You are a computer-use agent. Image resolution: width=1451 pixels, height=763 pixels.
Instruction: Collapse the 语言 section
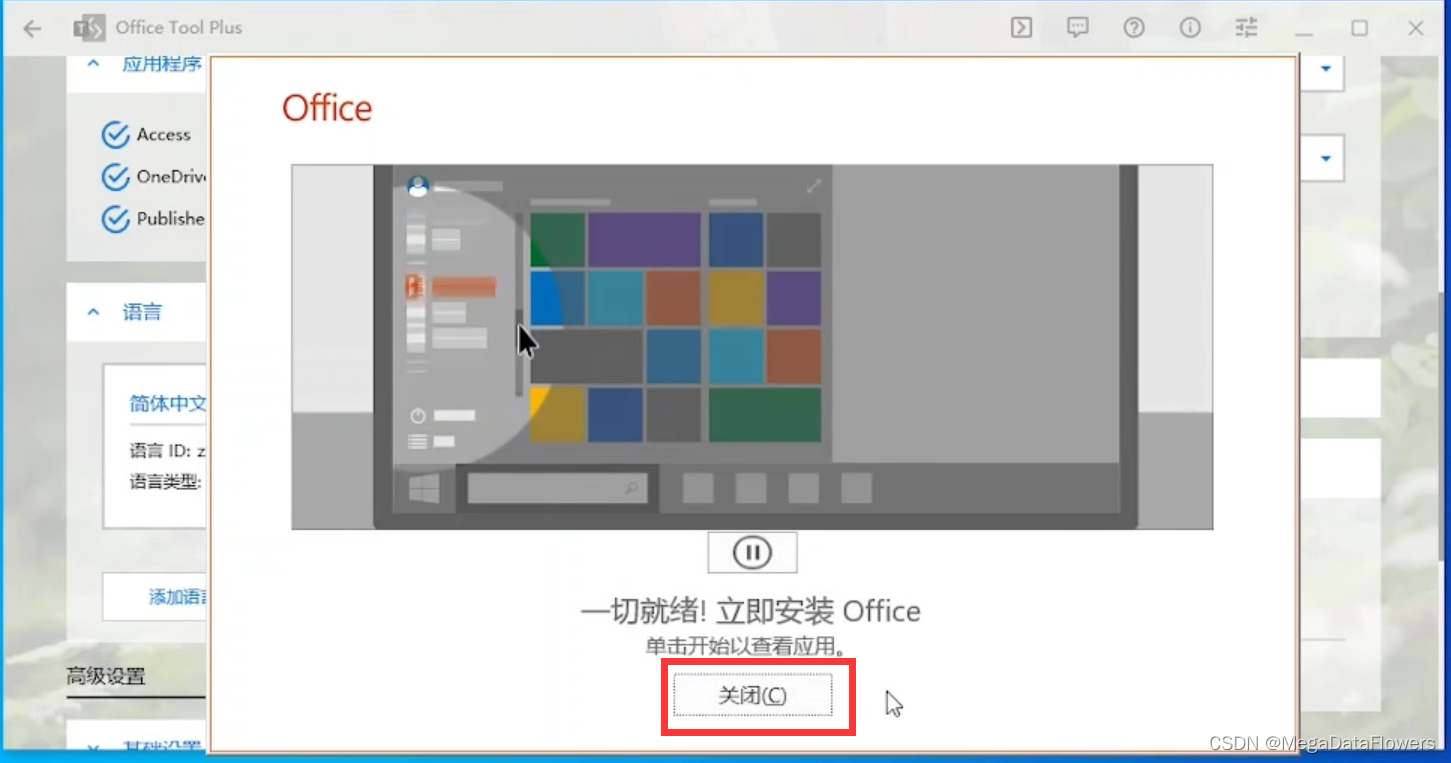click(93, 312)
